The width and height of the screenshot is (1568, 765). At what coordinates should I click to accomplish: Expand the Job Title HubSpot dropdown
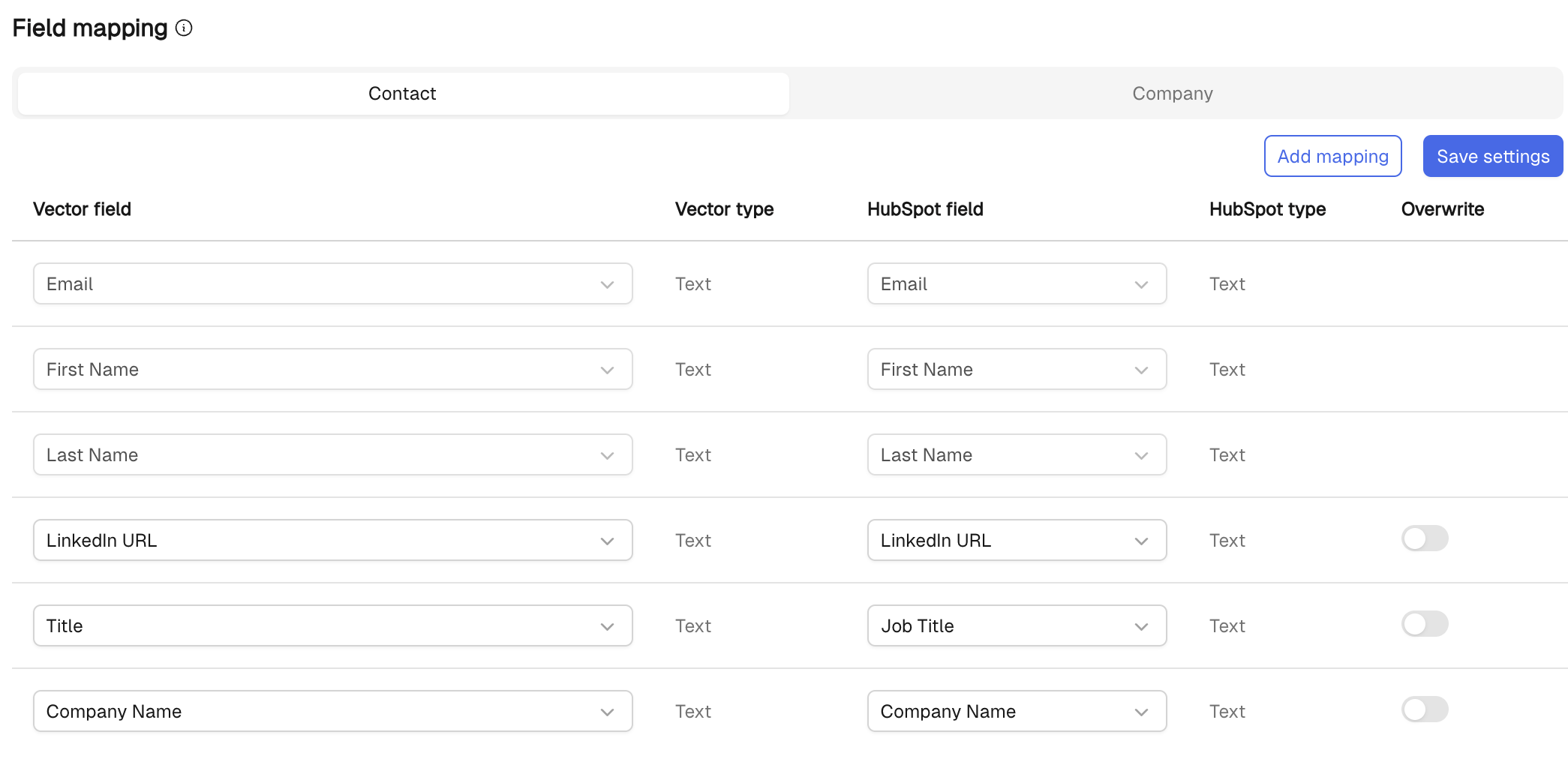coord(1016,626)
